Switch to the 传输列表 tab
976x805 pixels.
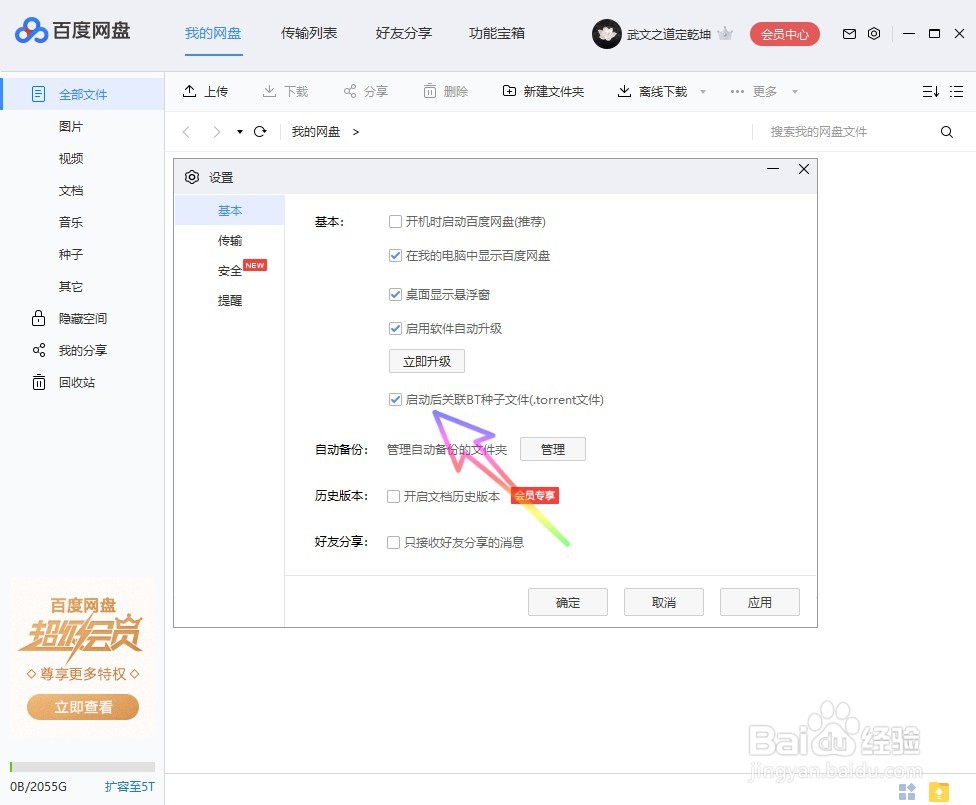pos(309,33)
